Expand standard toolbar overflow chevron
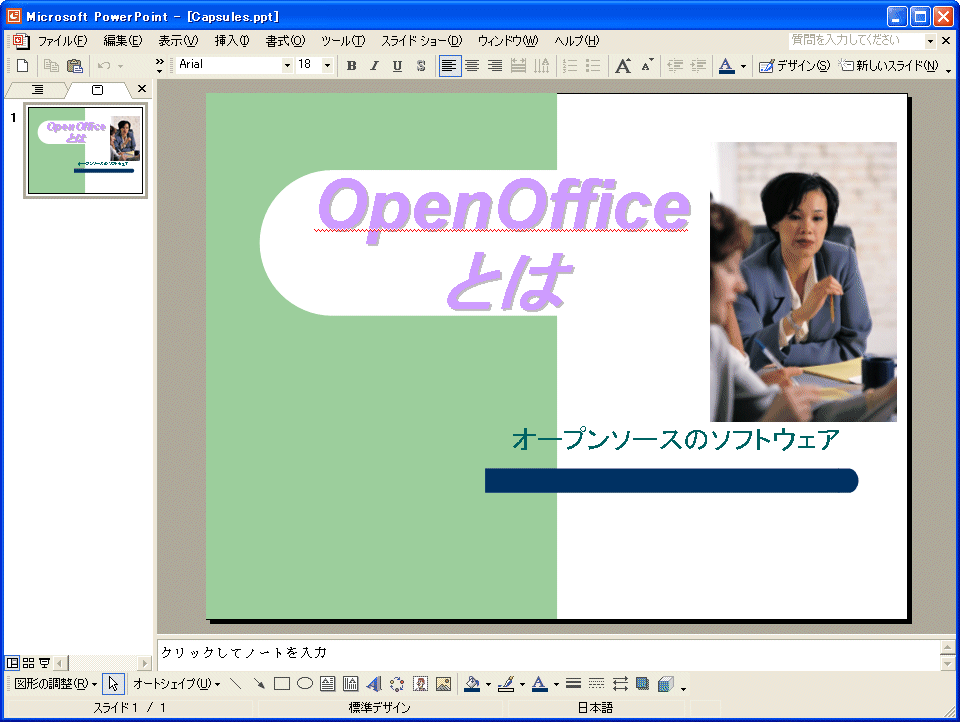 point(160,66)
